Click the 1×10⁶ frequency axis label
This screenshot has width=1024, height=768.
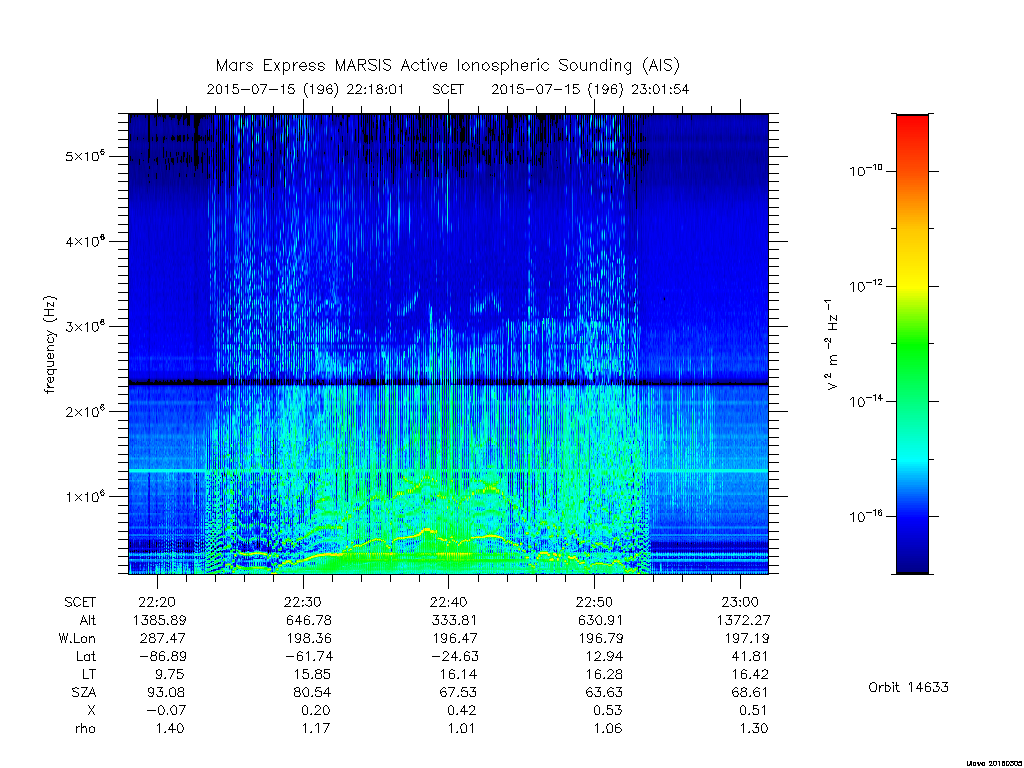(x=85, y=496)
